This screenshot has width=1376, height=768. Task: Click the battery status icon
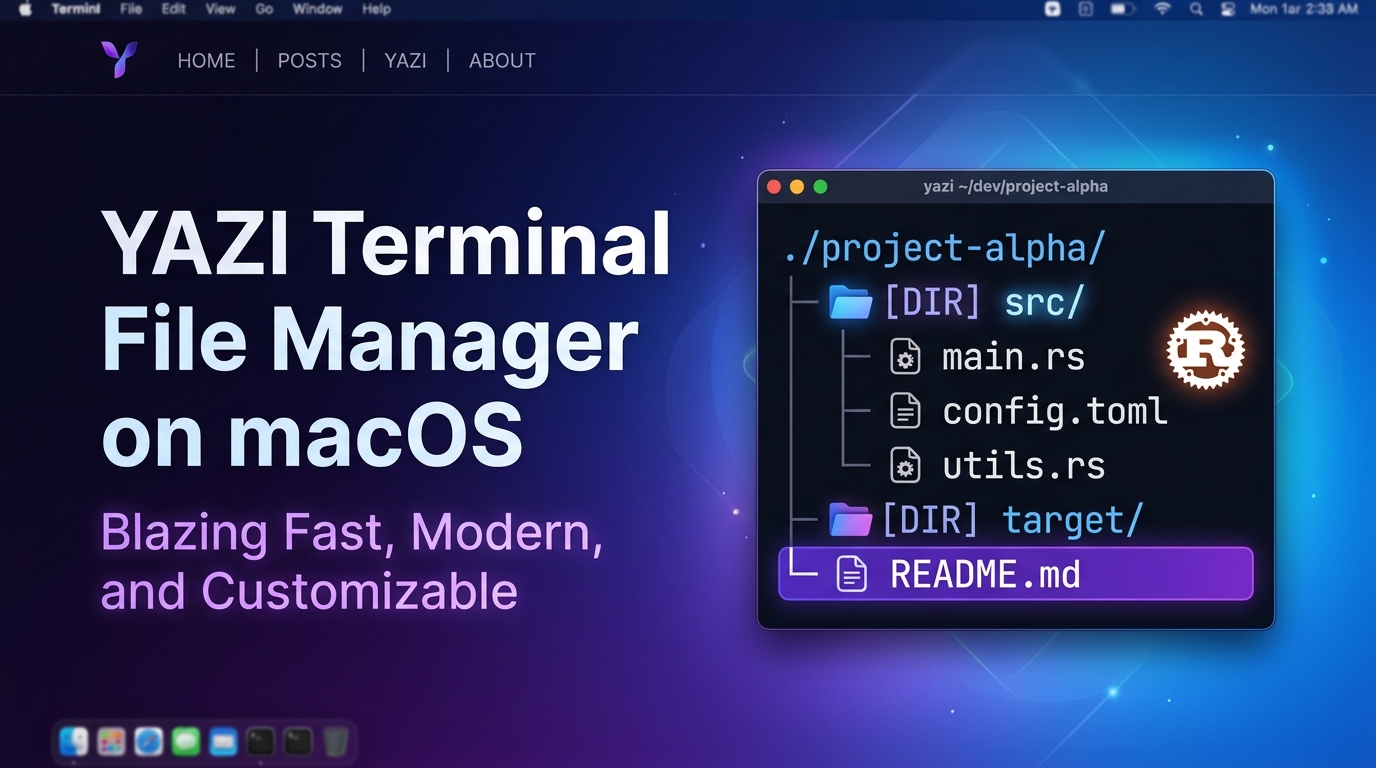coord(1123,9)
